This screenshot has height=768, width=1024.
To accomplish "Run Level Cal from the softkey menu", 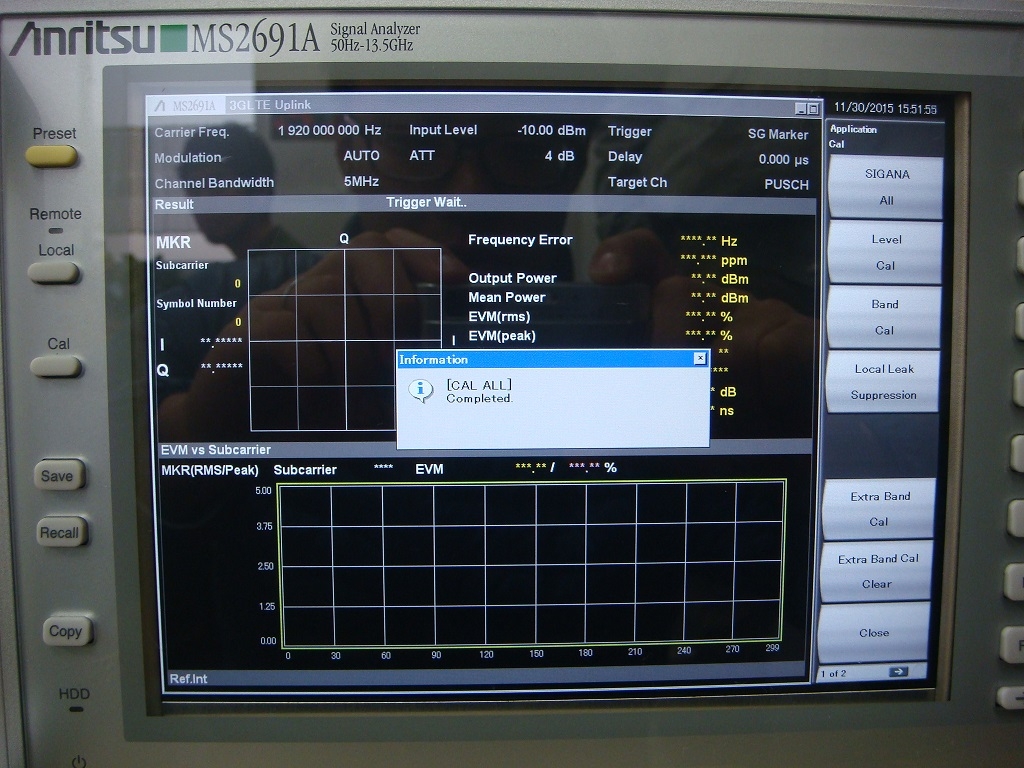I will [886, 253].
